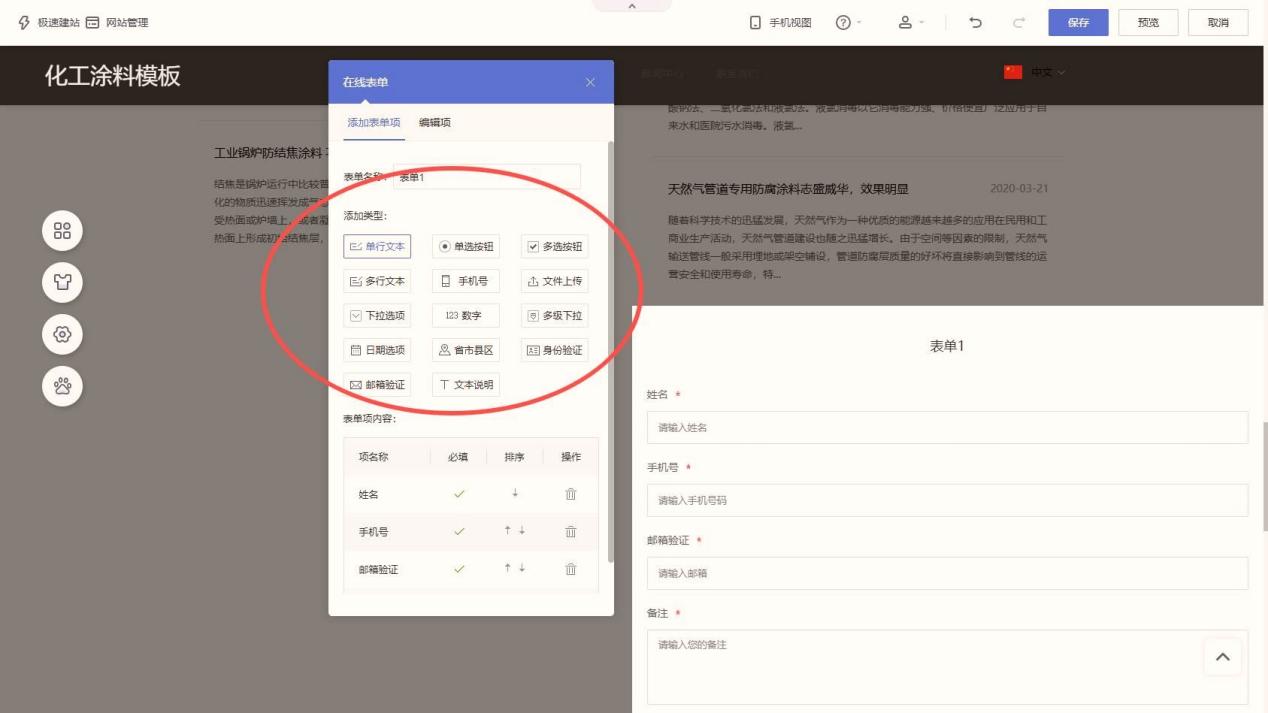The width and height of the screenshot is (1268, 713).
Task: Delete the 姓名 form item
Action: (x=571, y=494)
